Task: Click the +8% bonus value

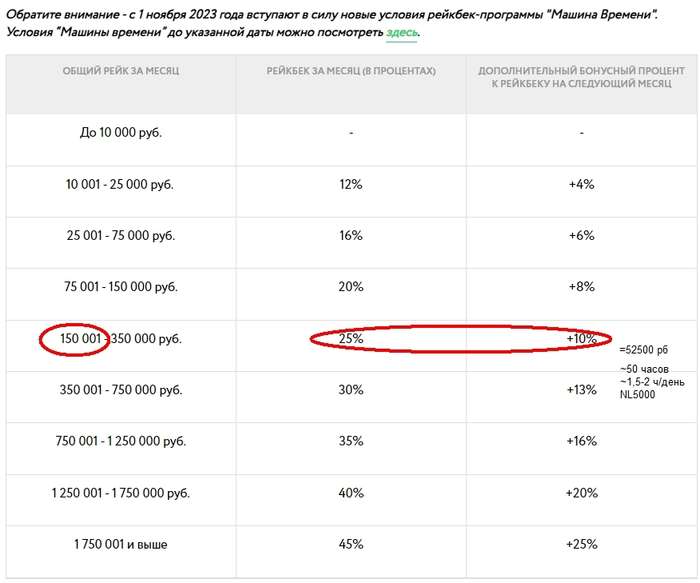Action: click(x=581, y=287)
